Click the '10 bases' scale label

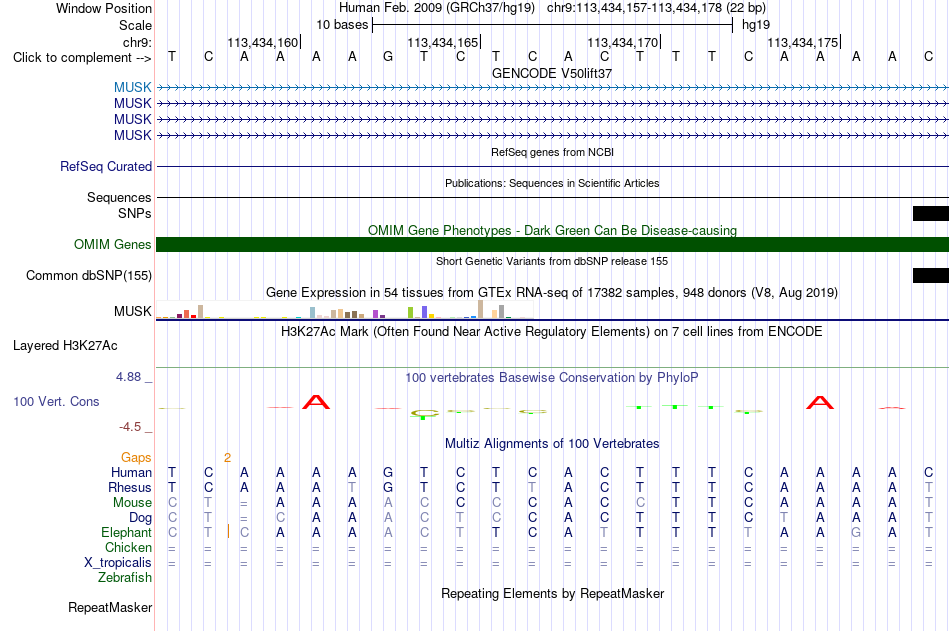click(342, 25)
